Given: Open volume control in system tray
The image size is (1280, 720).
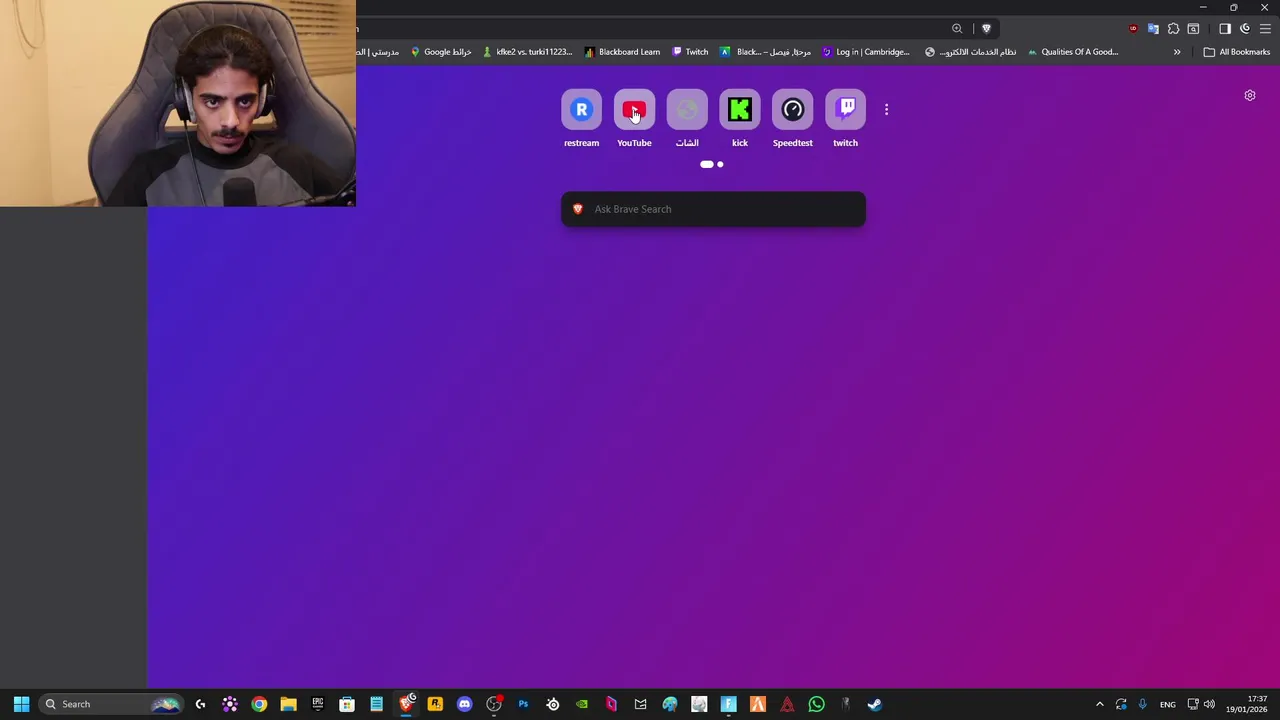Looking at the screenshot, I should tap(1209, 704).
